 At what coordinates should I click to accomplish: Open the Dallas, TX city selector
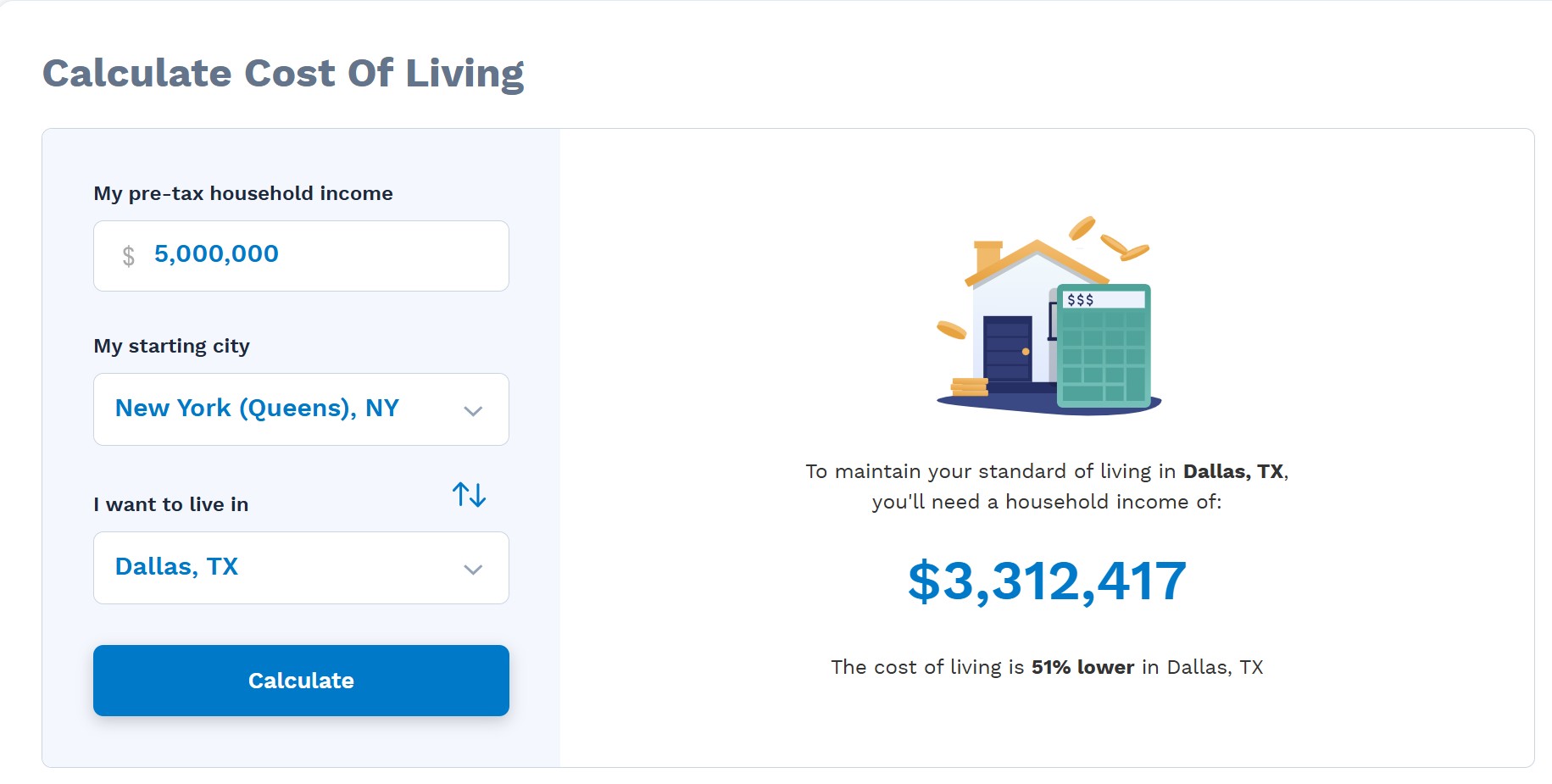pyautogui.click(x=176, y=567)
